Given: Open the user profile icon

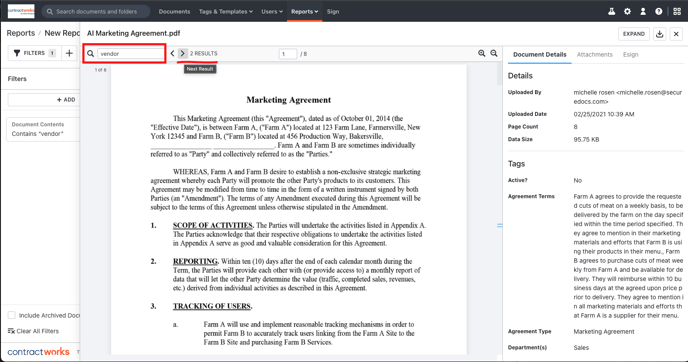Looking at the screenshot, I should 643,11.
